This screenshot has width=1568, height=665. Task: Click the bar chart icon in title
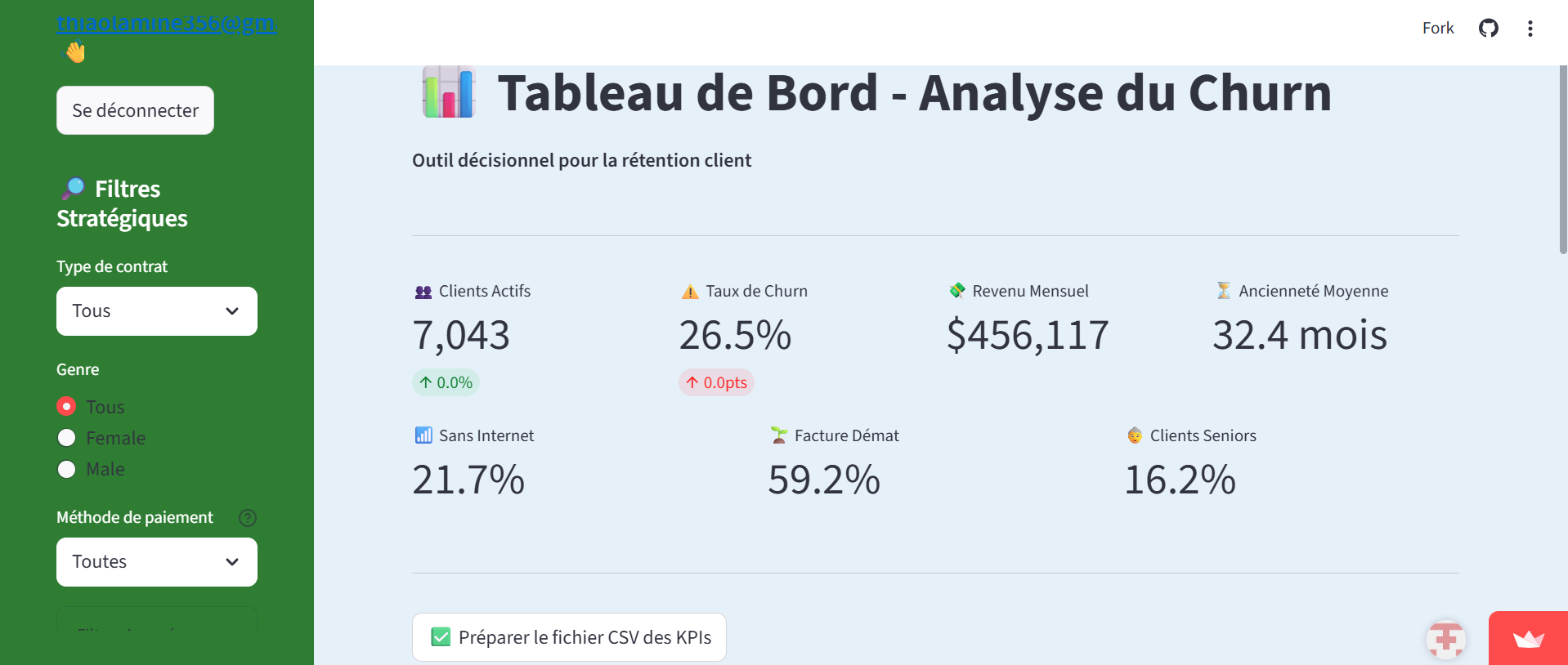click(448, 92)
